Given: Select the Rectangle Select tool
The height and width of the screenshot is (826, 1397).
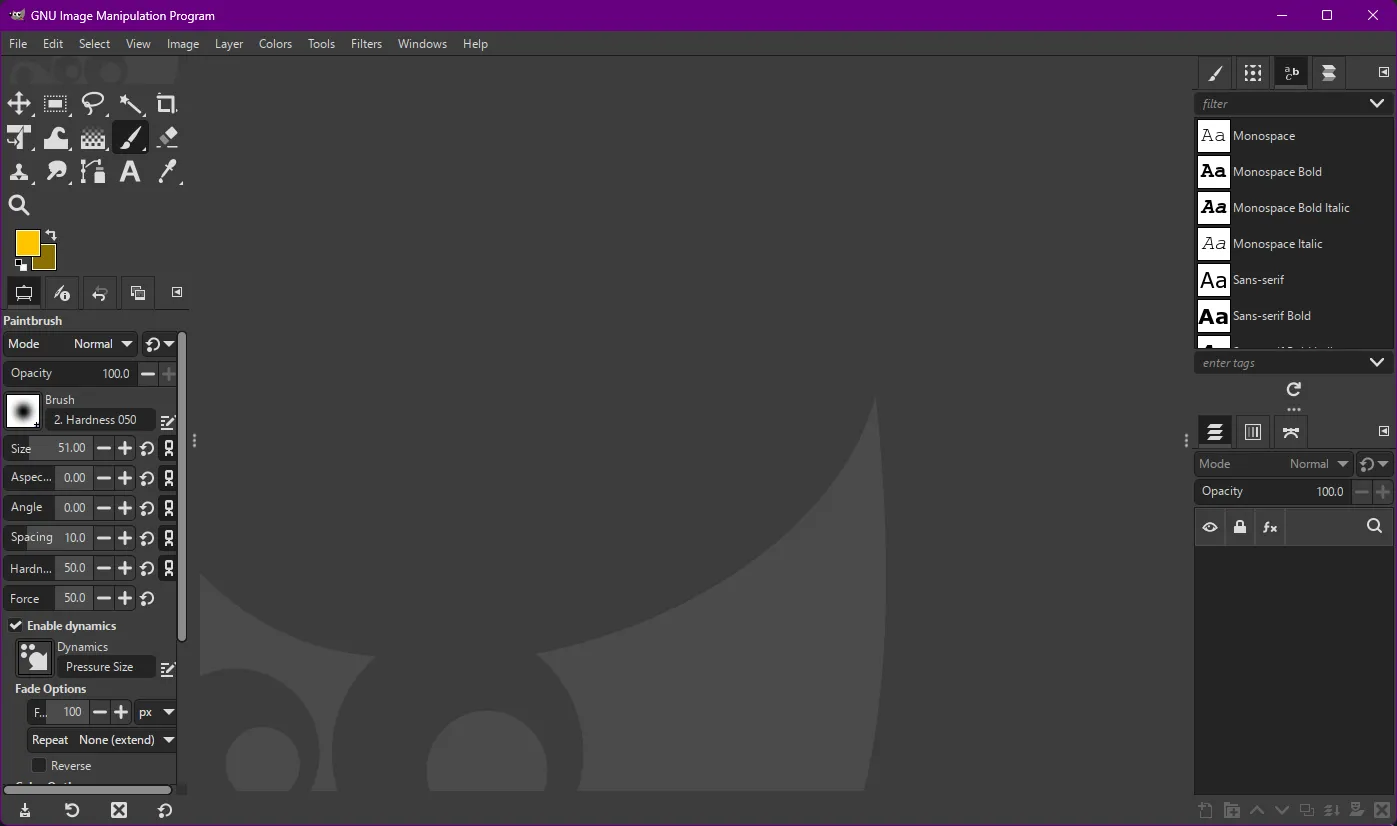Looking at the screenshot, I should 56,104.
